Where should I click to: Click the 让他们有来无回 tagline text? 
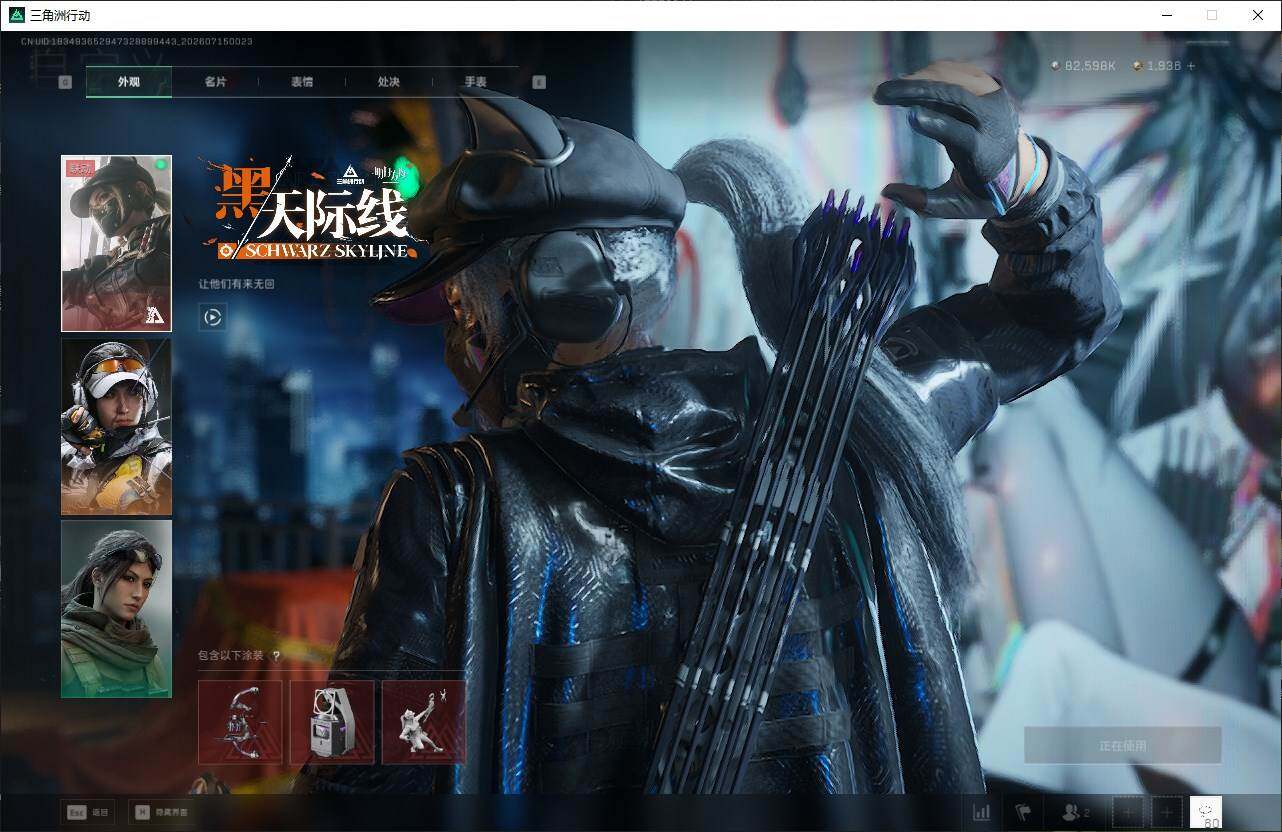tap(236, 284)
